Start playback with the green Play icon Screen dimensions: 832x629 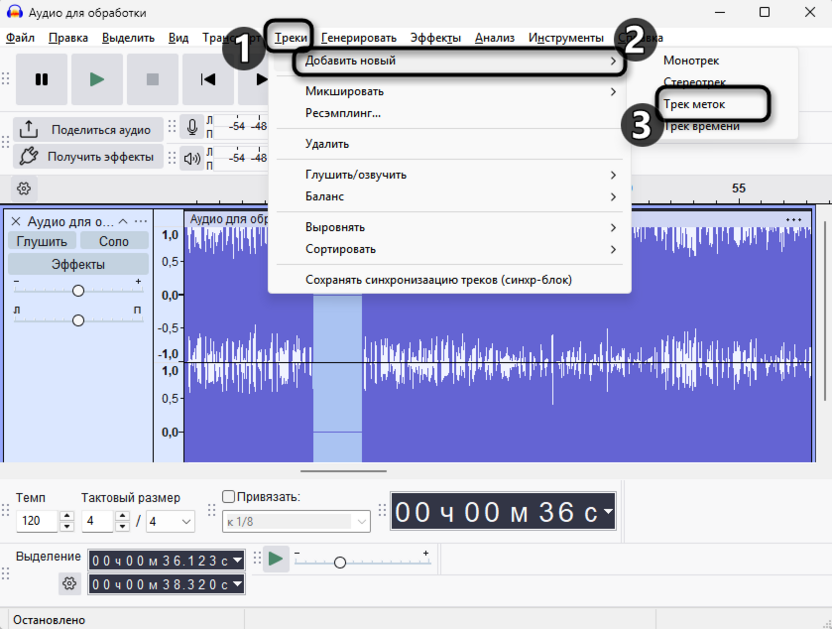point(97,79)
